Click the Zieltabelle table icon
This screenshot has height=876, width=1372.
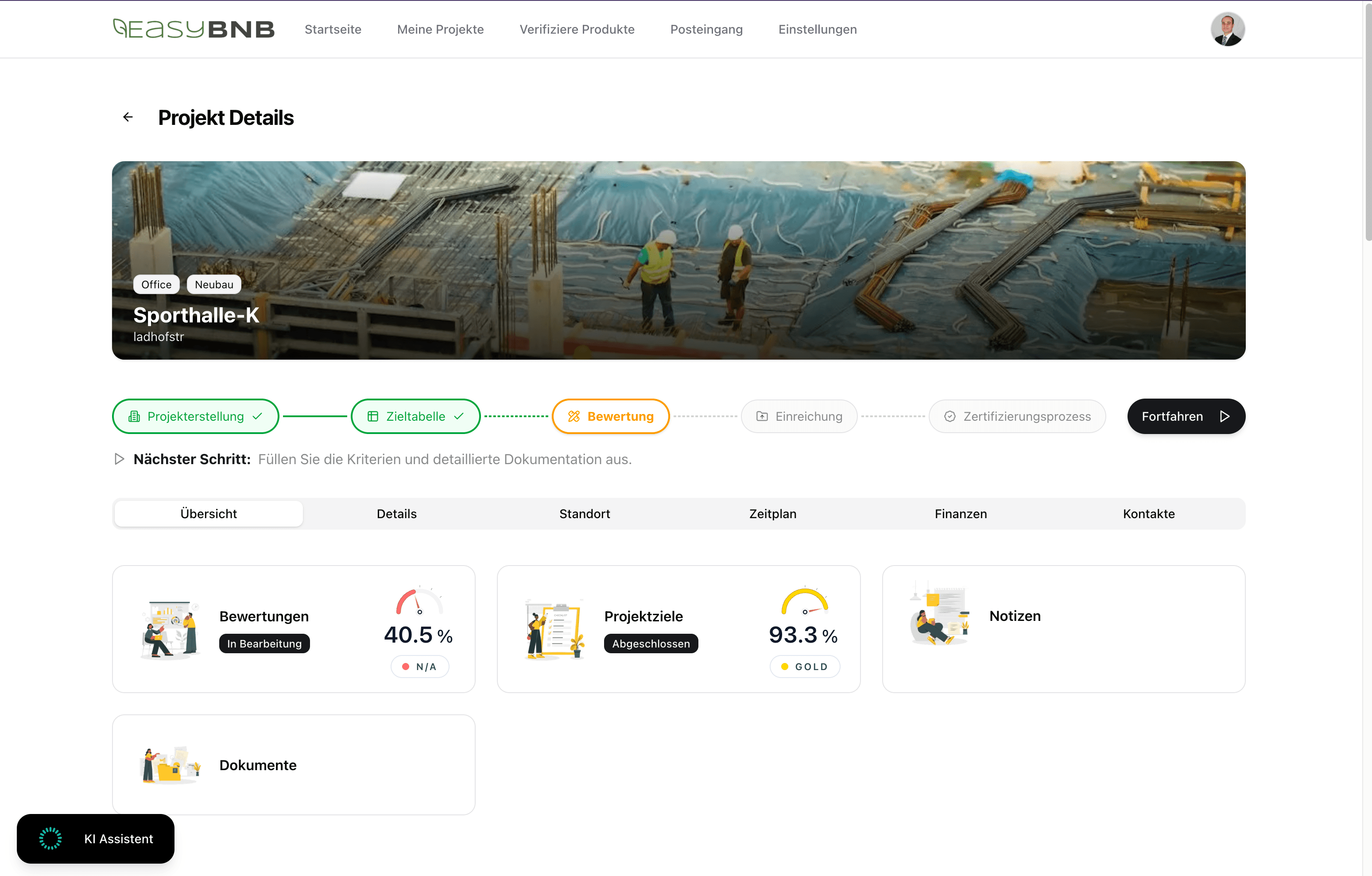point(372,417)
